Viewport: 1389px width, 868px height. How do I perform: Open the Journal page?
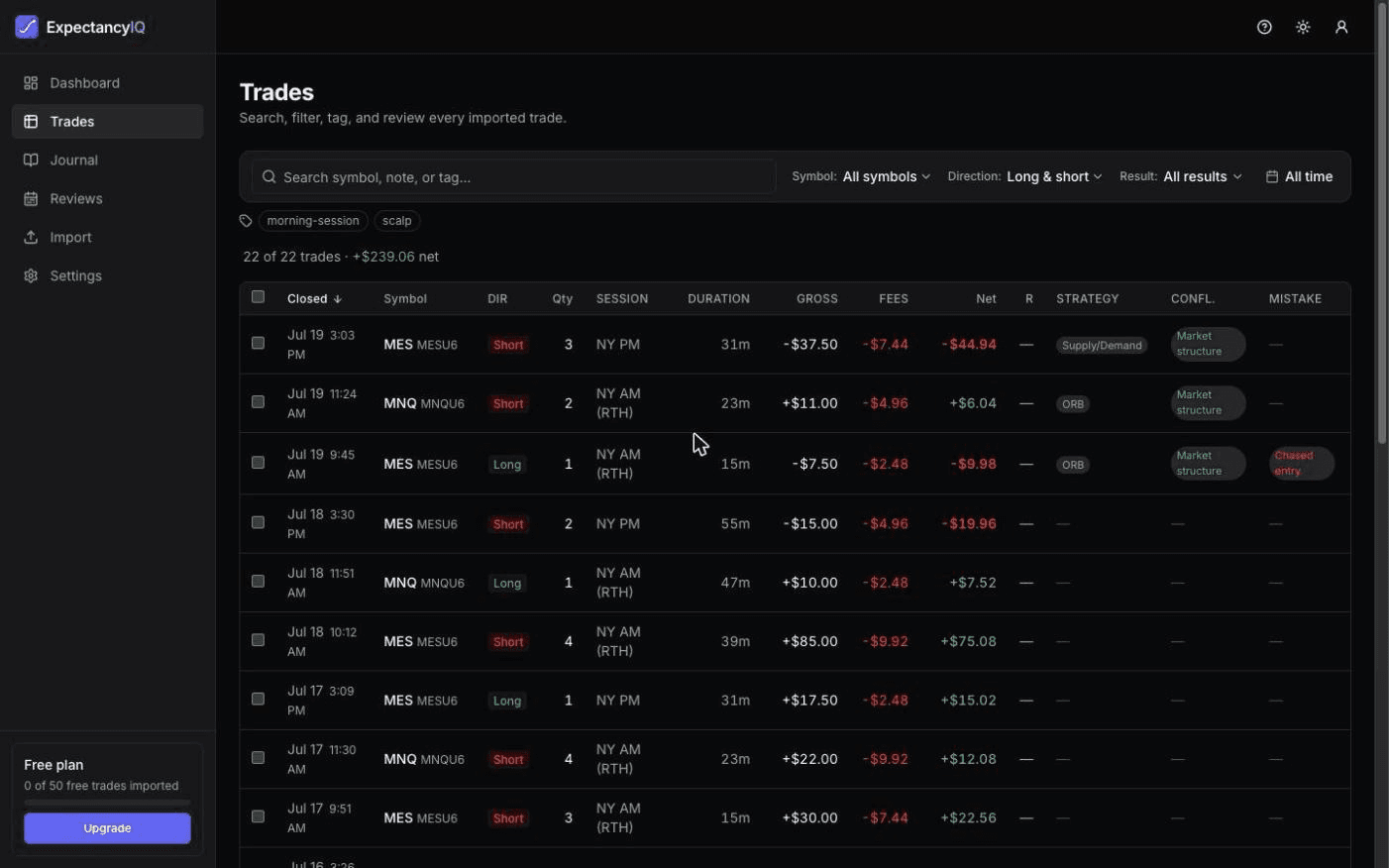click(x=107, y=161)
